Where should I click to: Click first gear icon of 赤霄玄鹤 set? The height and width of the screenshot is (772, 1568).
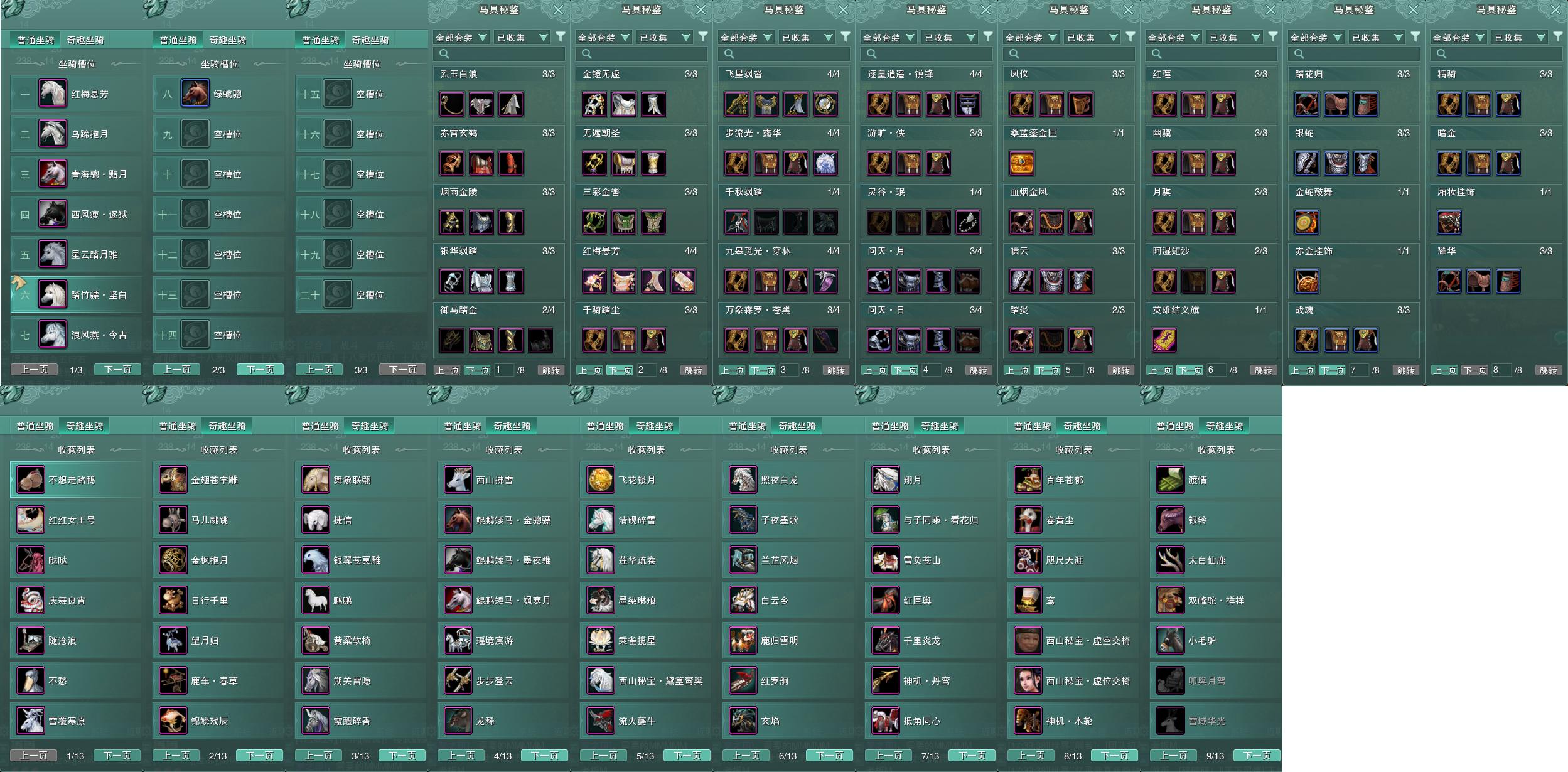pos(451,163)
